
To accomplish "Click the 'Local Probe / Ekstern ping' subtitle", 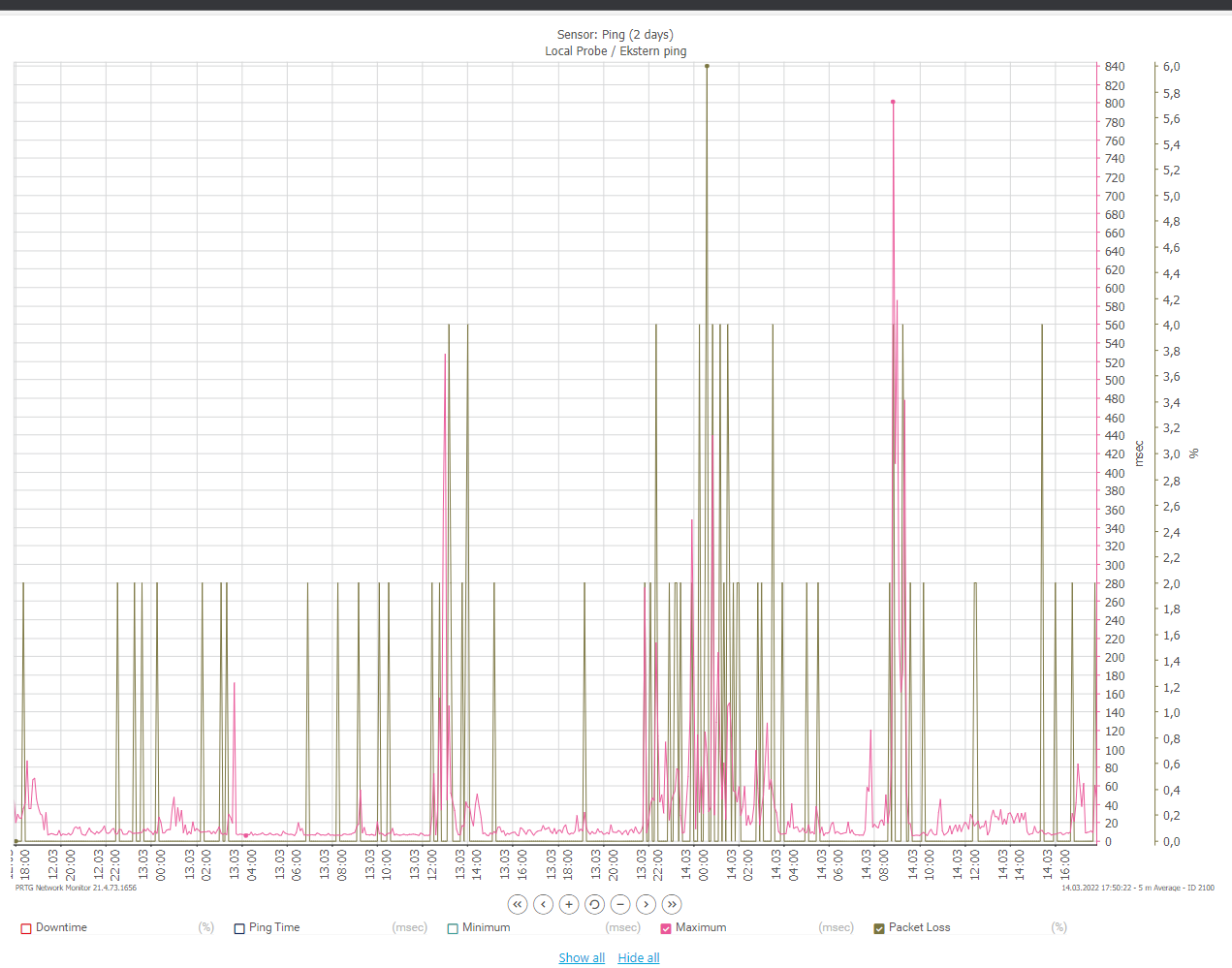I will (x=616, y=51).
